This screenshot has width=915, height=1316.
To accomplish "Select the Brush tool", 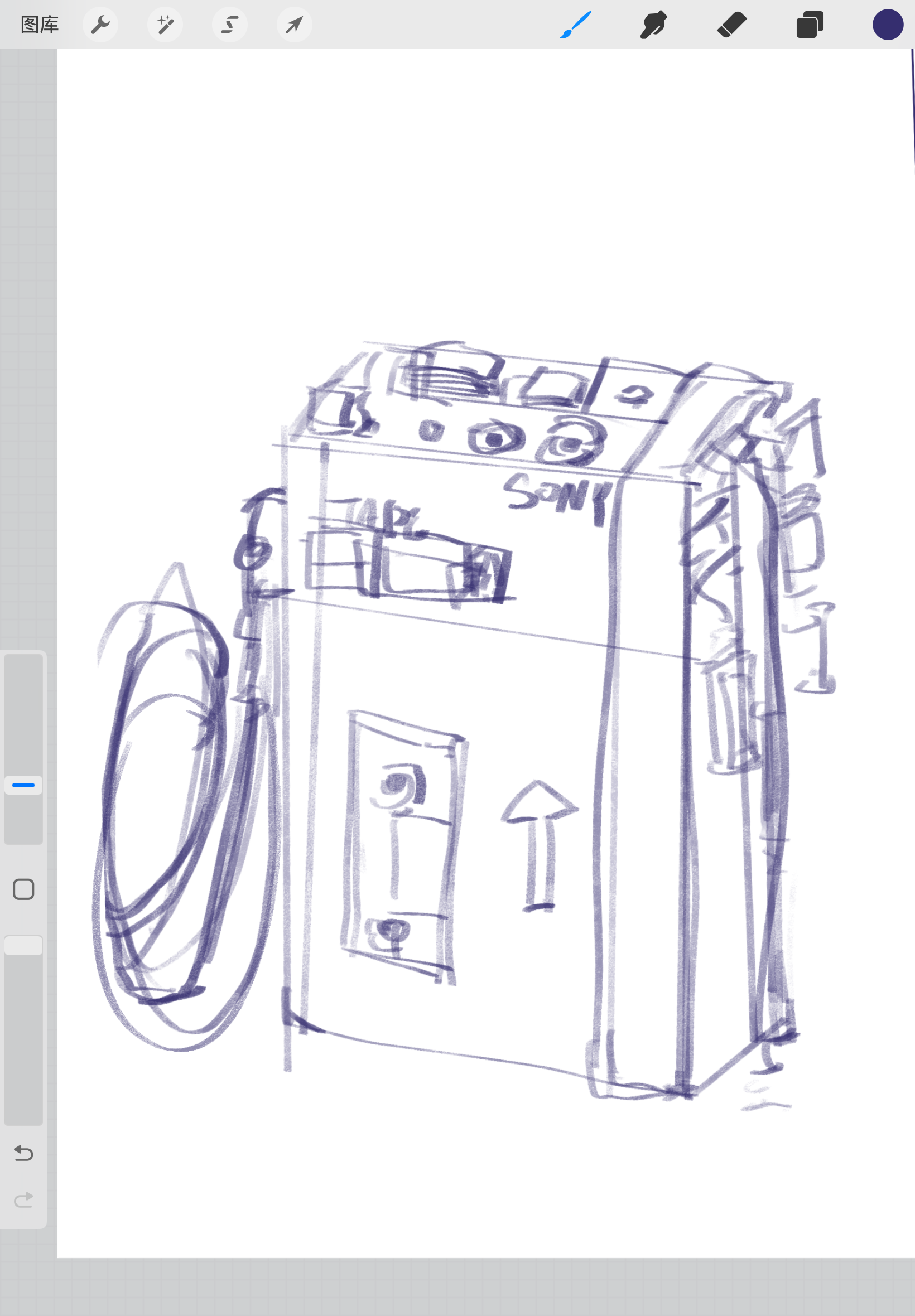I will pyautogui.click(x=576, y=25).
